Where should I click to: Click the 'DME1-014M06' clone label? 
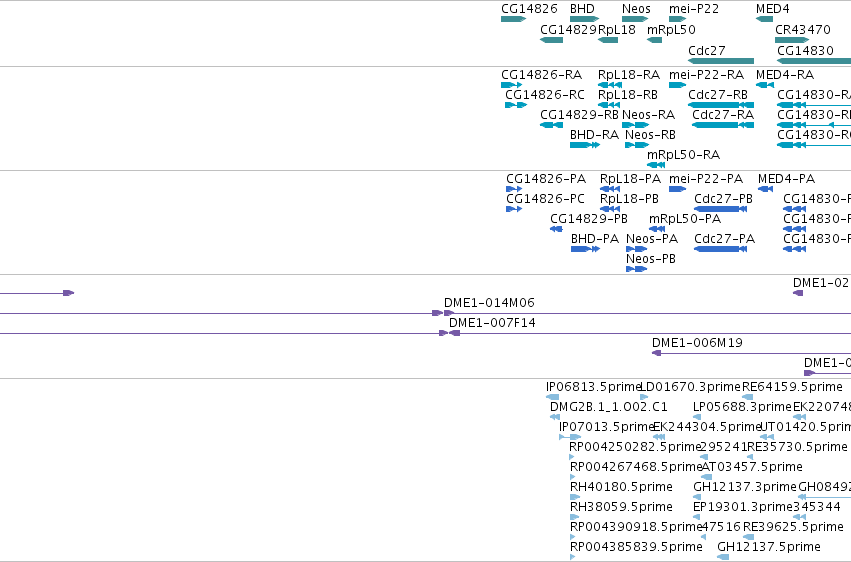[489, 303]
